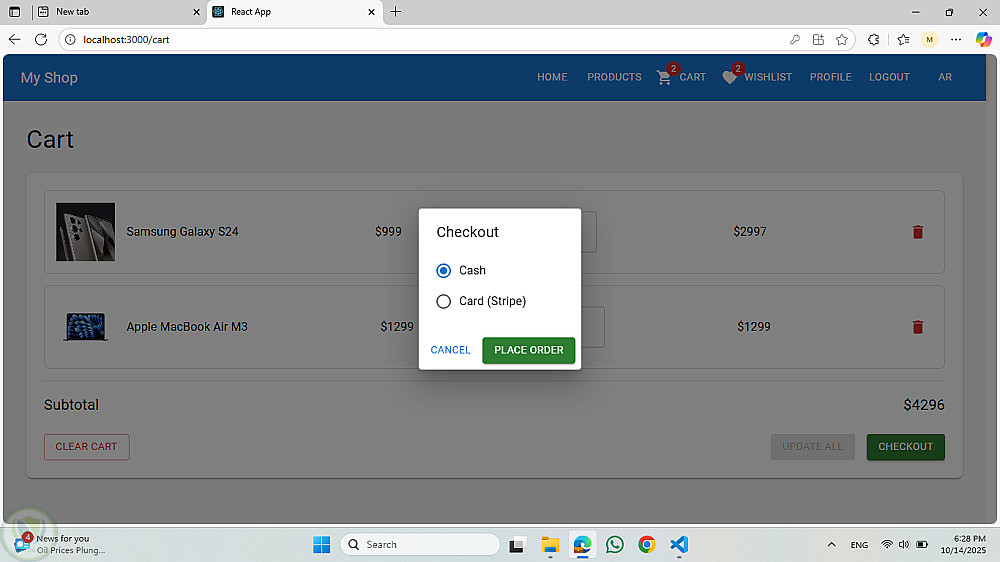Refresh the page with reload icon

pos(41,40)
